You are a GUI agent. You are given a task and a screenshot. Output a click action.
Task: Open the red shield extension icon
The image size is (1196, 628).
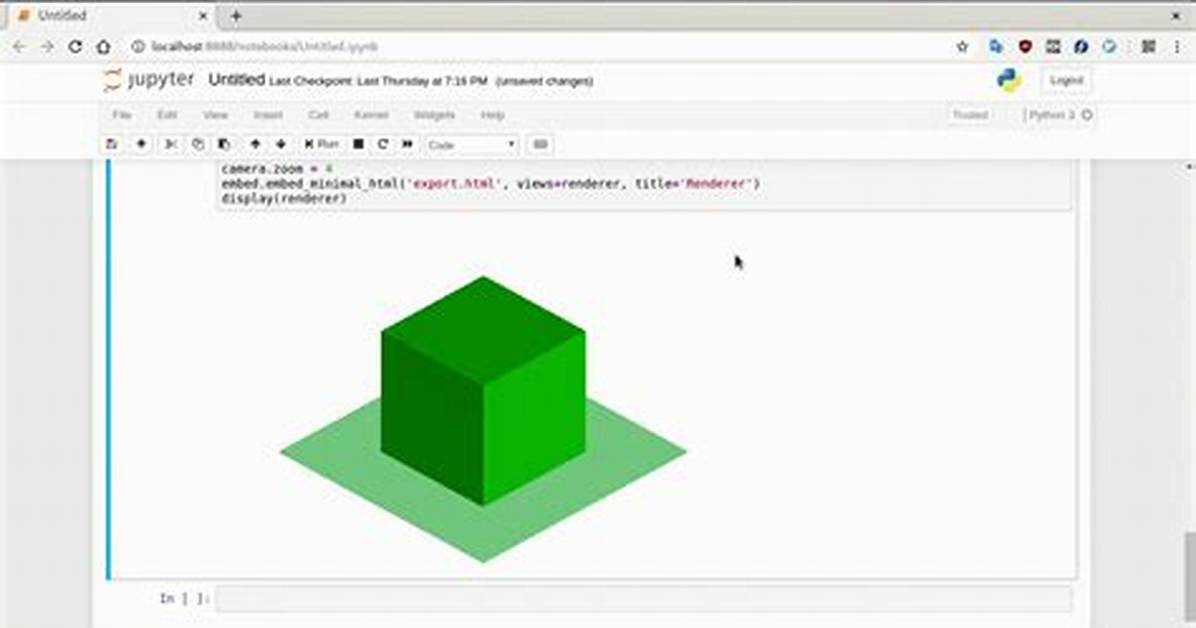coord(1024,47)
